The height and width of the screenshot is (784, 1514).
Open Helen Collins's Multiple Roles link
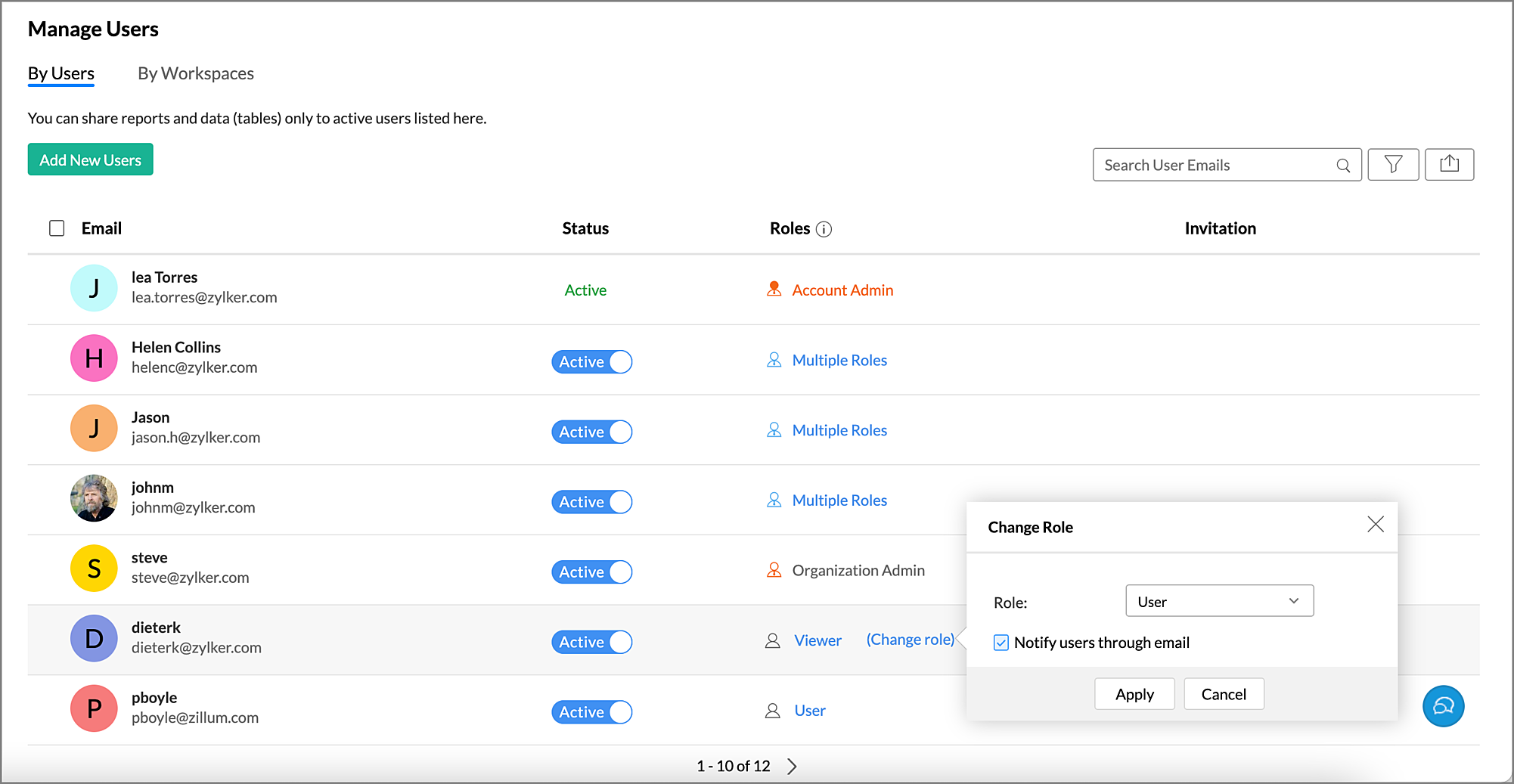tap(839, 361)
